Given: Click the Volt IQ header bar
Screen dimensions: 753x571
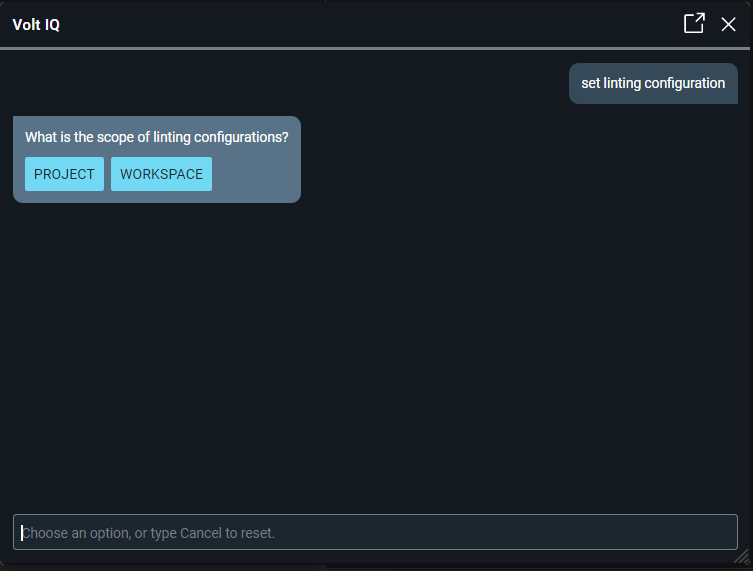Looking at the screenshot, I should click(350, 24).
